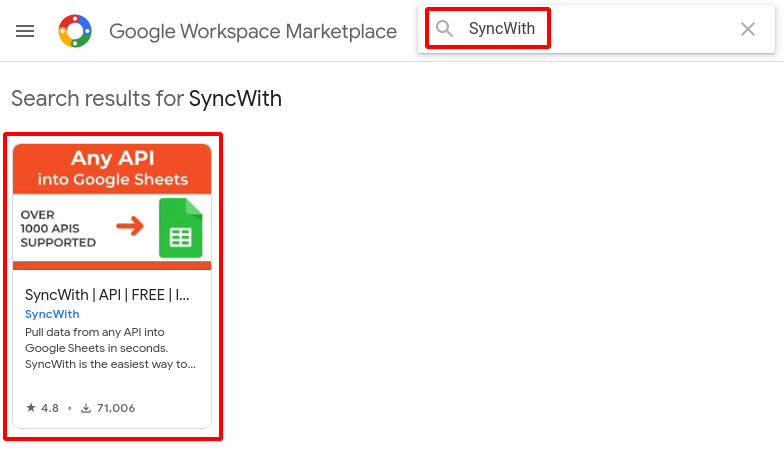Click the 'Search results for SyncWith' heading
The width and height of the screenshot is (784, 463).
[146, 98]
